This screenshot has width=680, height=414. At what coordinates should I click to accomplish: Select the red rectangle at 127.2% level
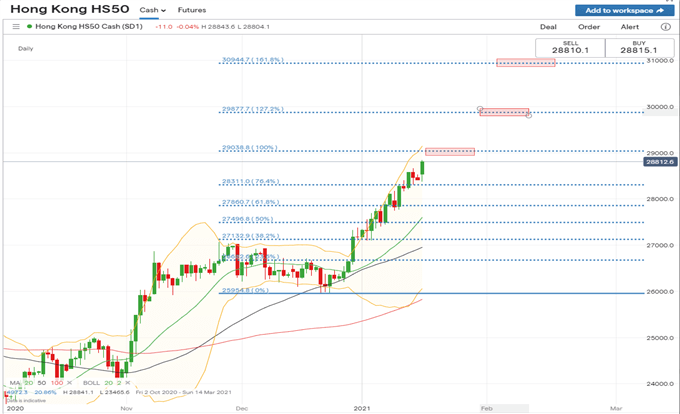pyautogui.click(x=504, y=112)
